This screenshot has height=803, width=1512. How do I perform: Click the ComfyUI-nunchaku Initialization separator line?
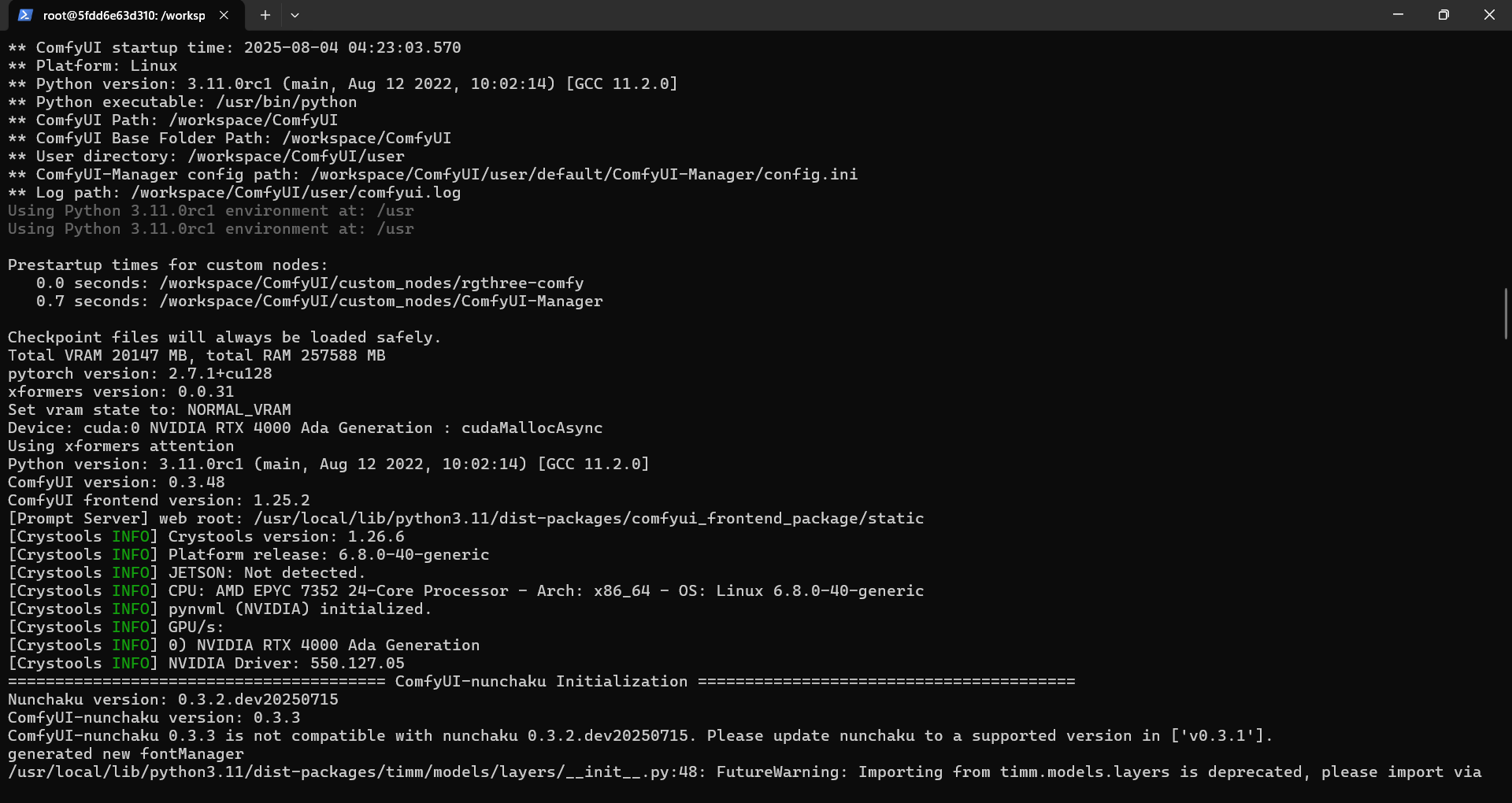[541, 681]
